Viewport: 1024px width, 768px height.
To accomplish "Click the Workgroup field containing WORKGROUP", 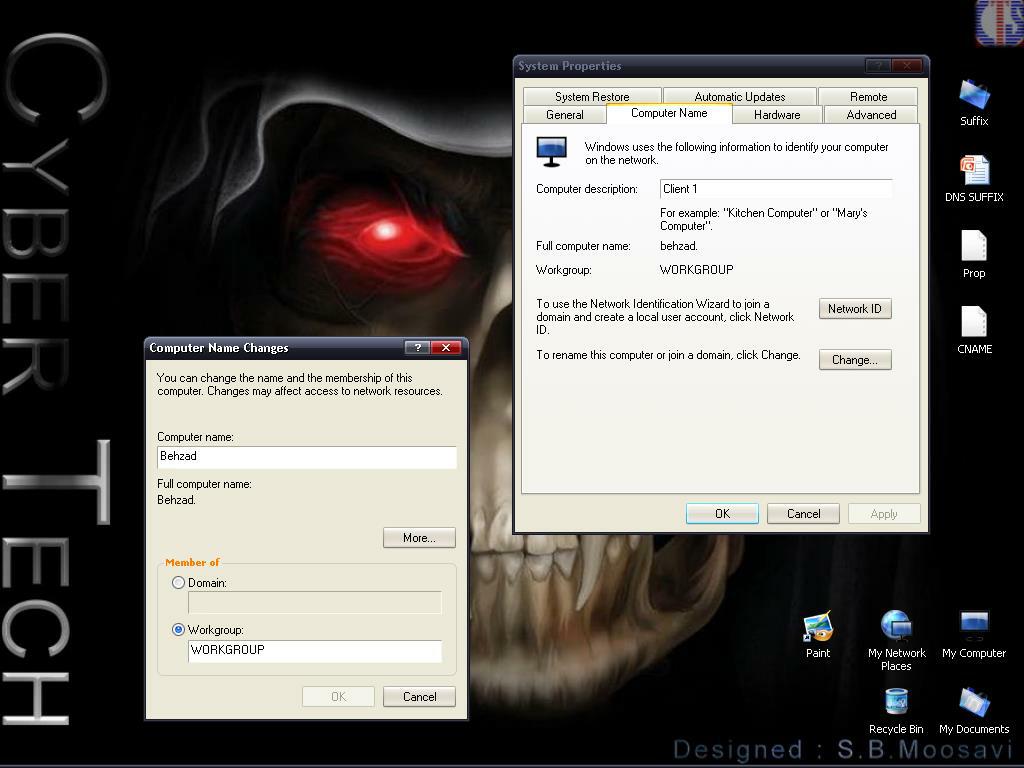I will pos(315,650).
